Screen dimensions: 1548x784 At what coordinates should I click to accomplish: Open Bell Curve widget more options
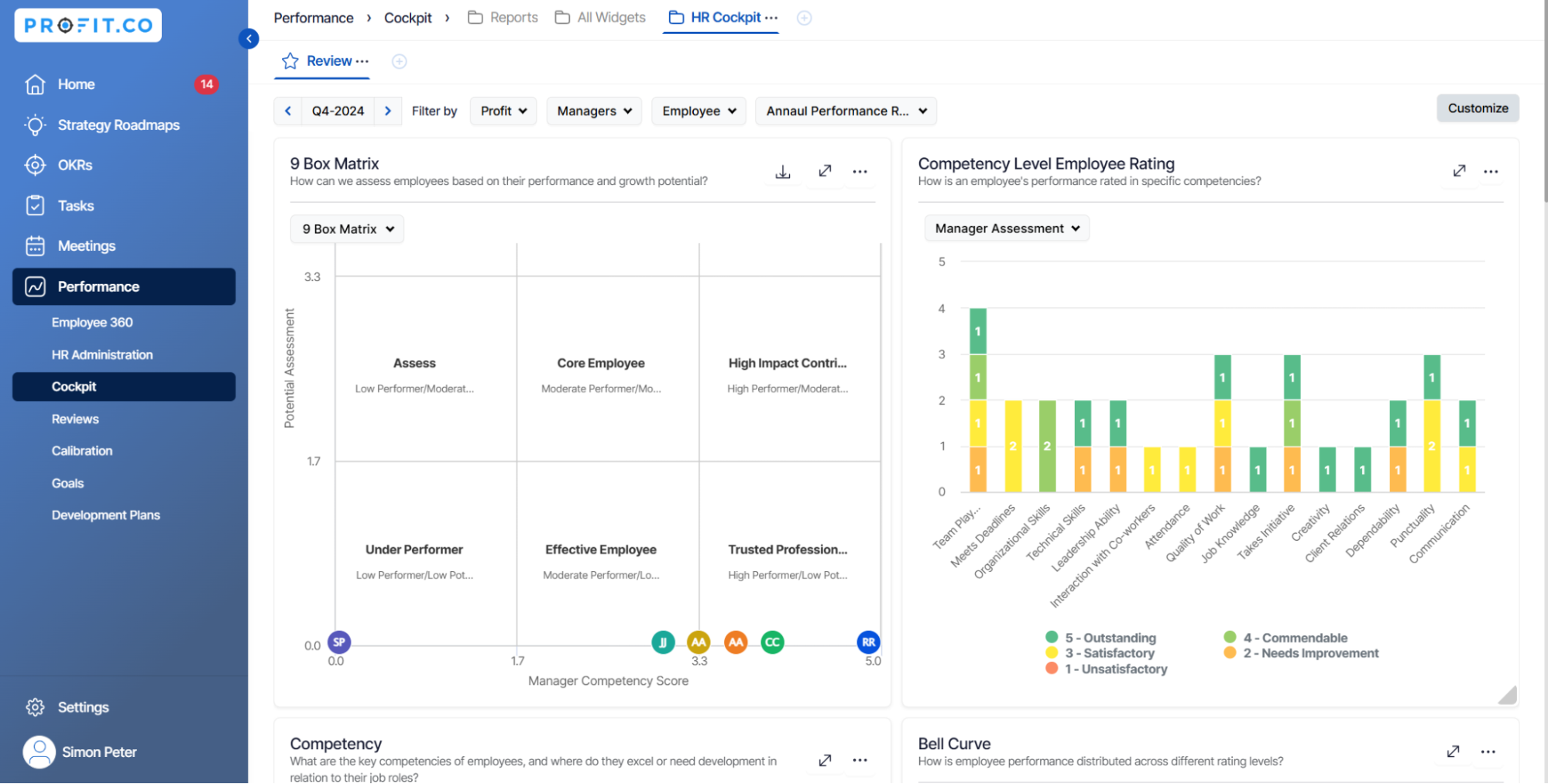pos(1488,751)
